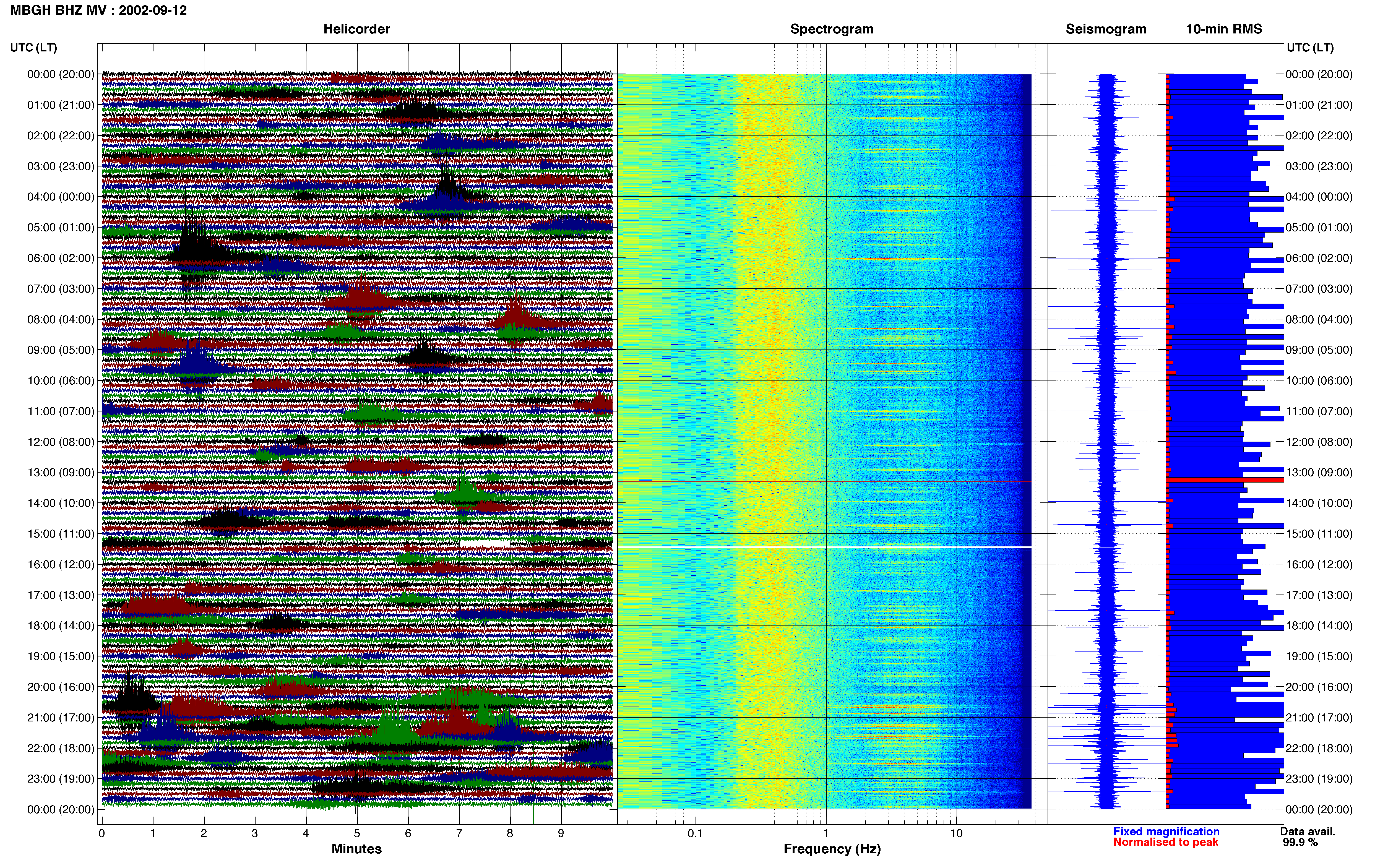This screenshot has height=868, width=1388.
Task: Click the '0' Minutes axis tick label
Action: (101, 833)
